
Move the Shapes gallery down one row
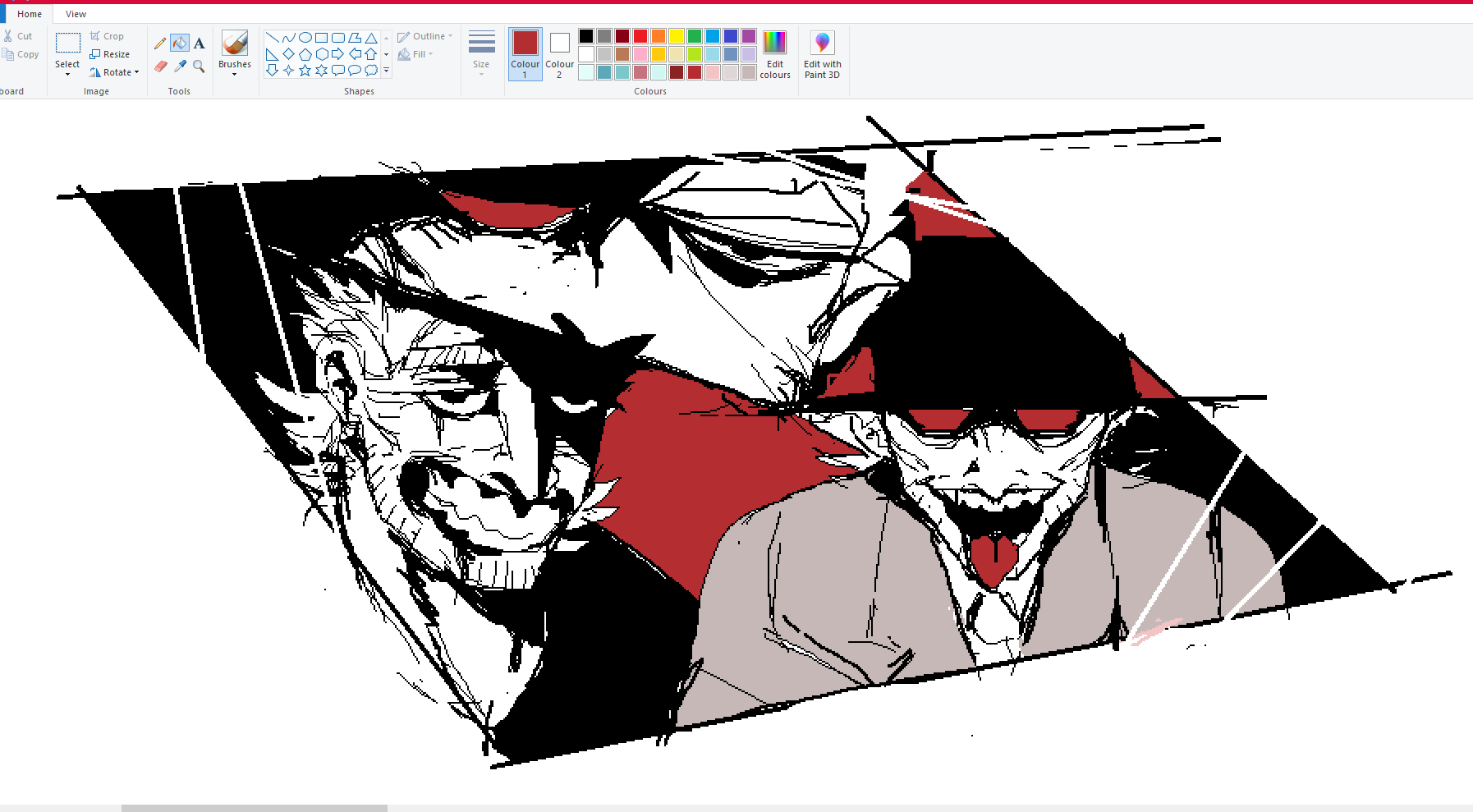click(x=386, y=54)
